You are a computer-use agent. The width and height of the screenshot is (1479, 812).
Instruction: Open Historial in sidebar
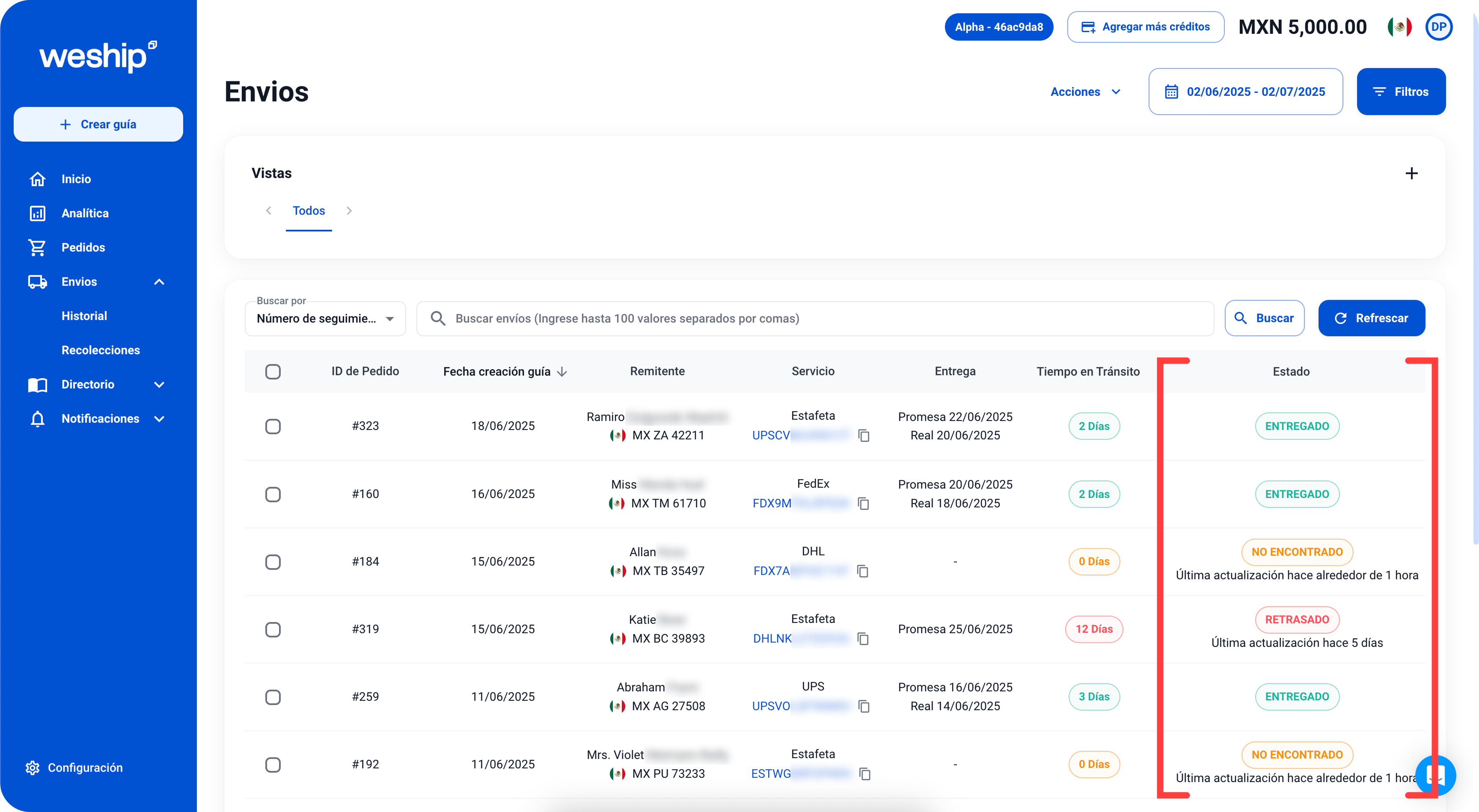(x=84, y=316)
